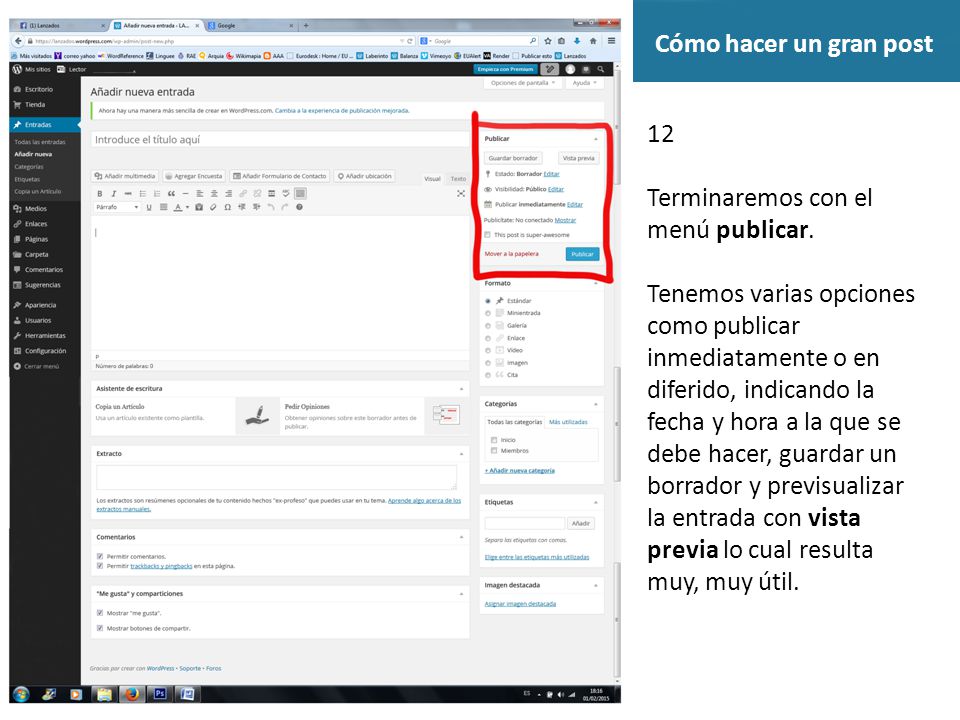Toggle Mostrar botones de compartir checkbox
This screenshot has width=960, height=720.
(x=100, y=628)
